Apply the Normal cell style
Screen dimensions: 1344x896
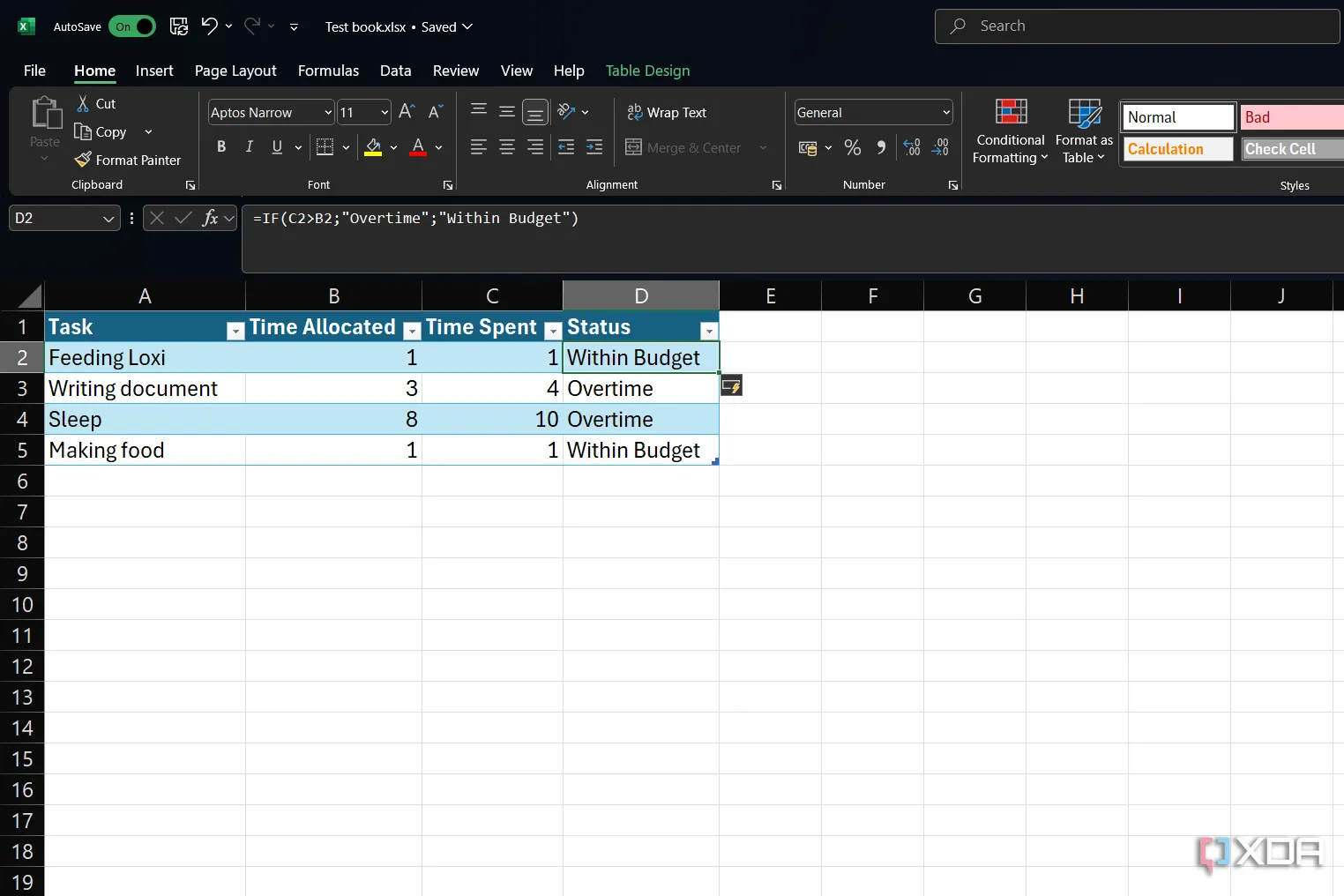tap(1178, 117)
